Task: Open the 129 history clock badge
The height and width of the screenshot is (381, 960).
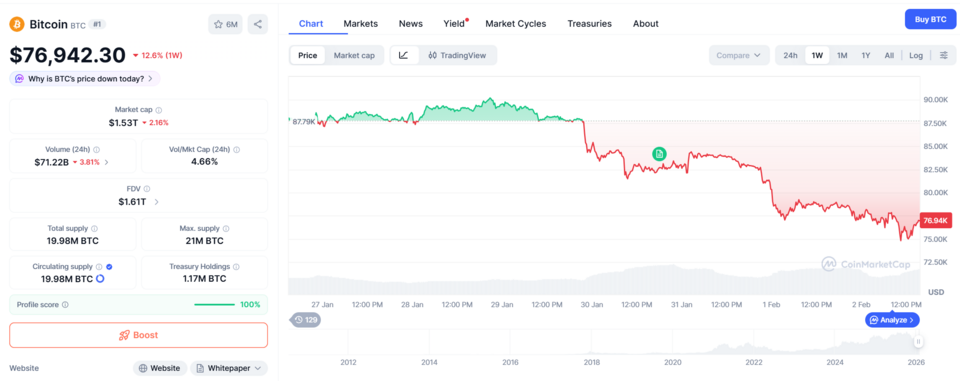Action: click(305, 320)
